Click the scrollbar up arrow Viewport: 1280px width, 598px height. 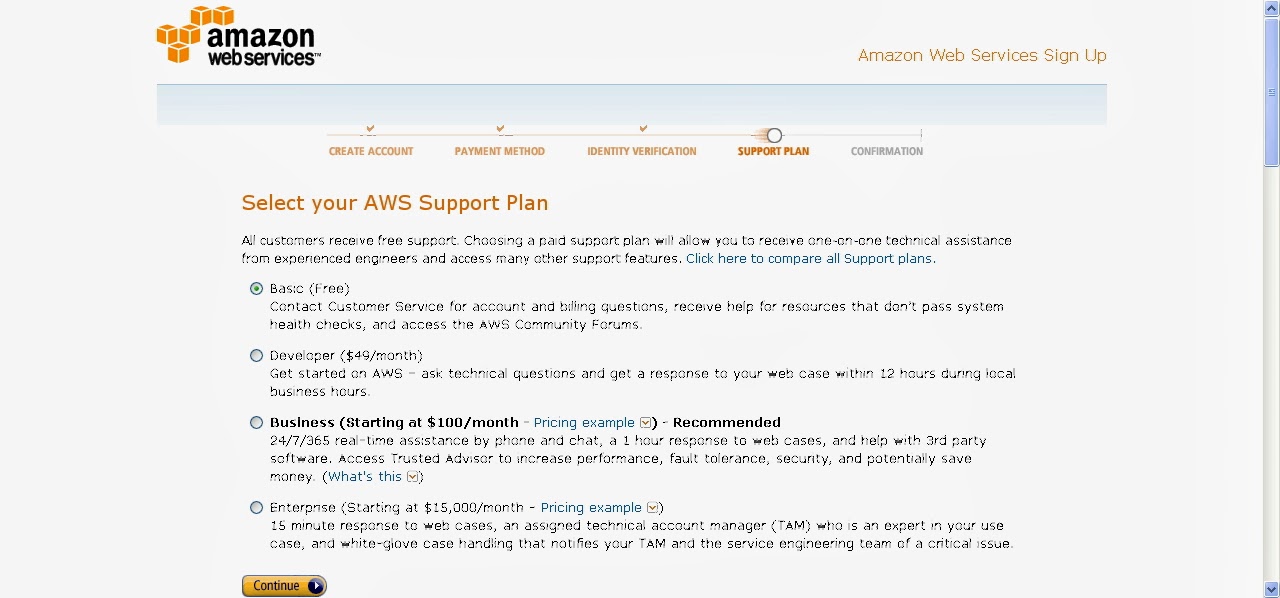(x=1271, y=8)
